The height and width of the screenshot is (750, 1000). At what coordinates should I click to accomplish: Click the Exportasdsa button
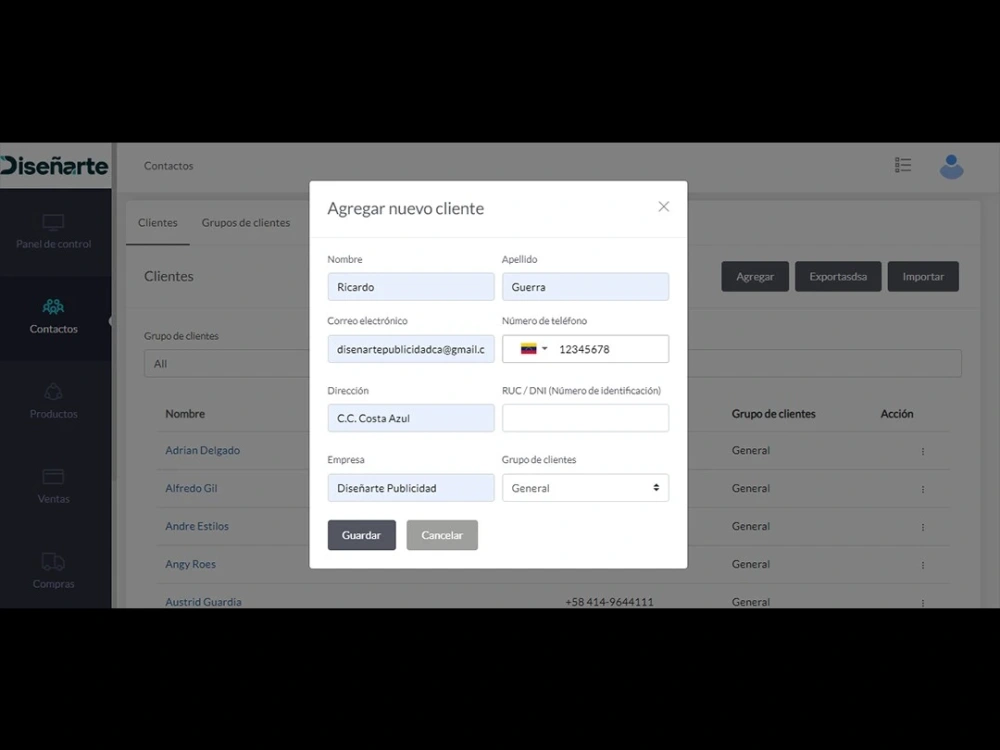(838, 276)
